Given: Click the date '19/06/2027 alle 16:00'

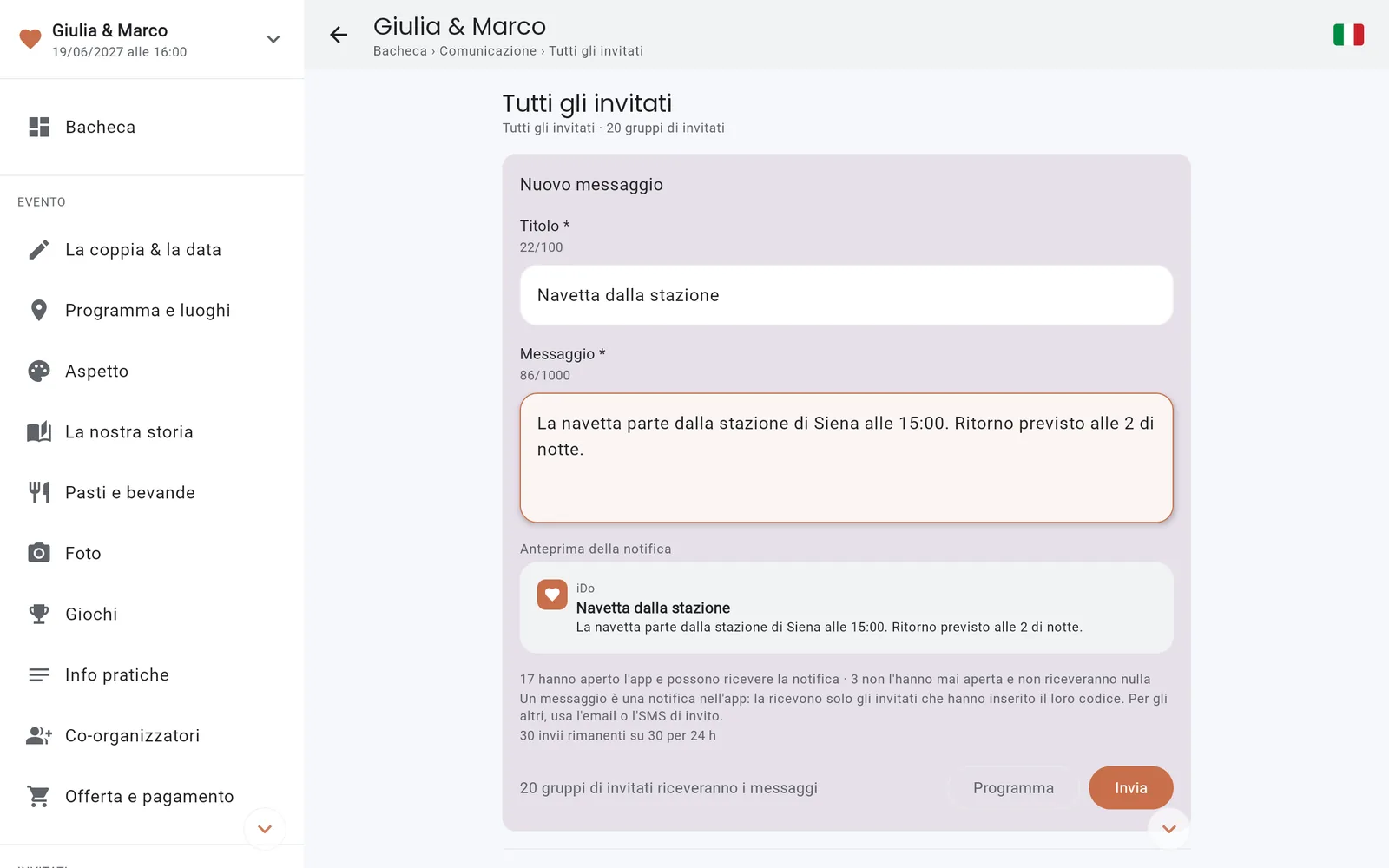Looking at the screenshot, I should [x=120, y=52].
